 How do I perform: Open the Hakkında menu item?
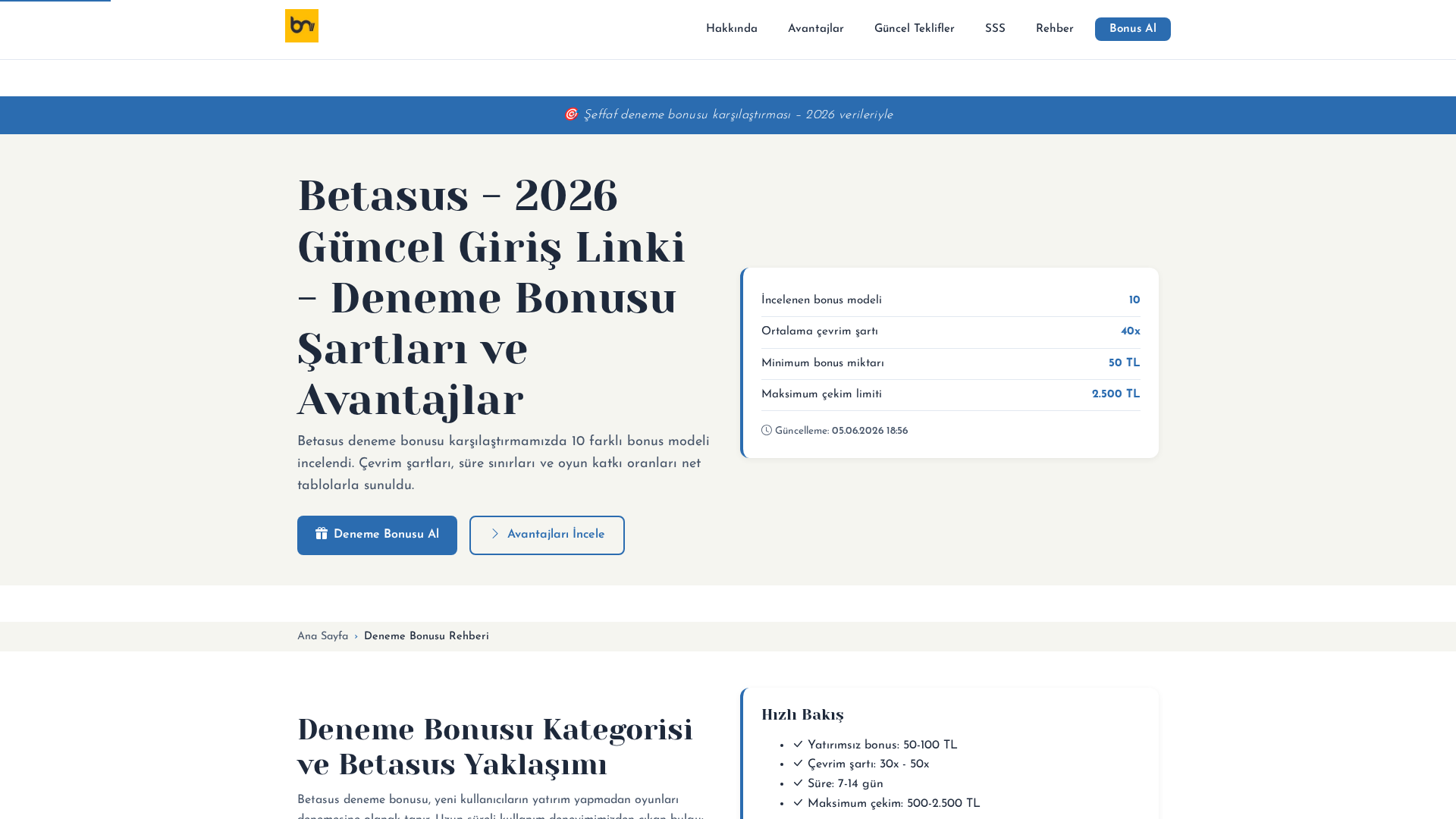click(732, 29)
